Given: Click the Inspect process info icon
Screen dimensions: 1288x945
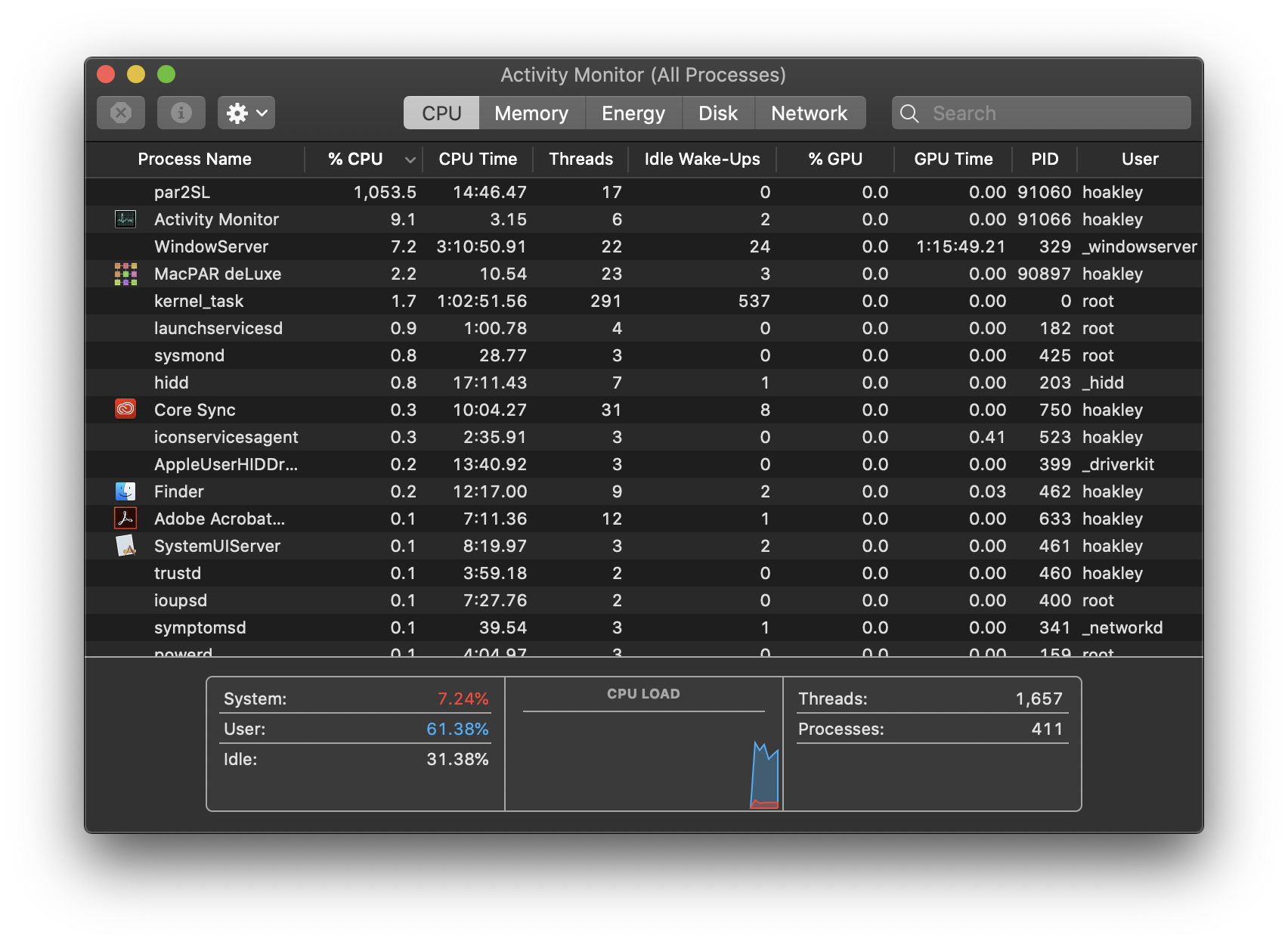Looking at the screenshot, I should pyautogui.click(x=181, y=113).
